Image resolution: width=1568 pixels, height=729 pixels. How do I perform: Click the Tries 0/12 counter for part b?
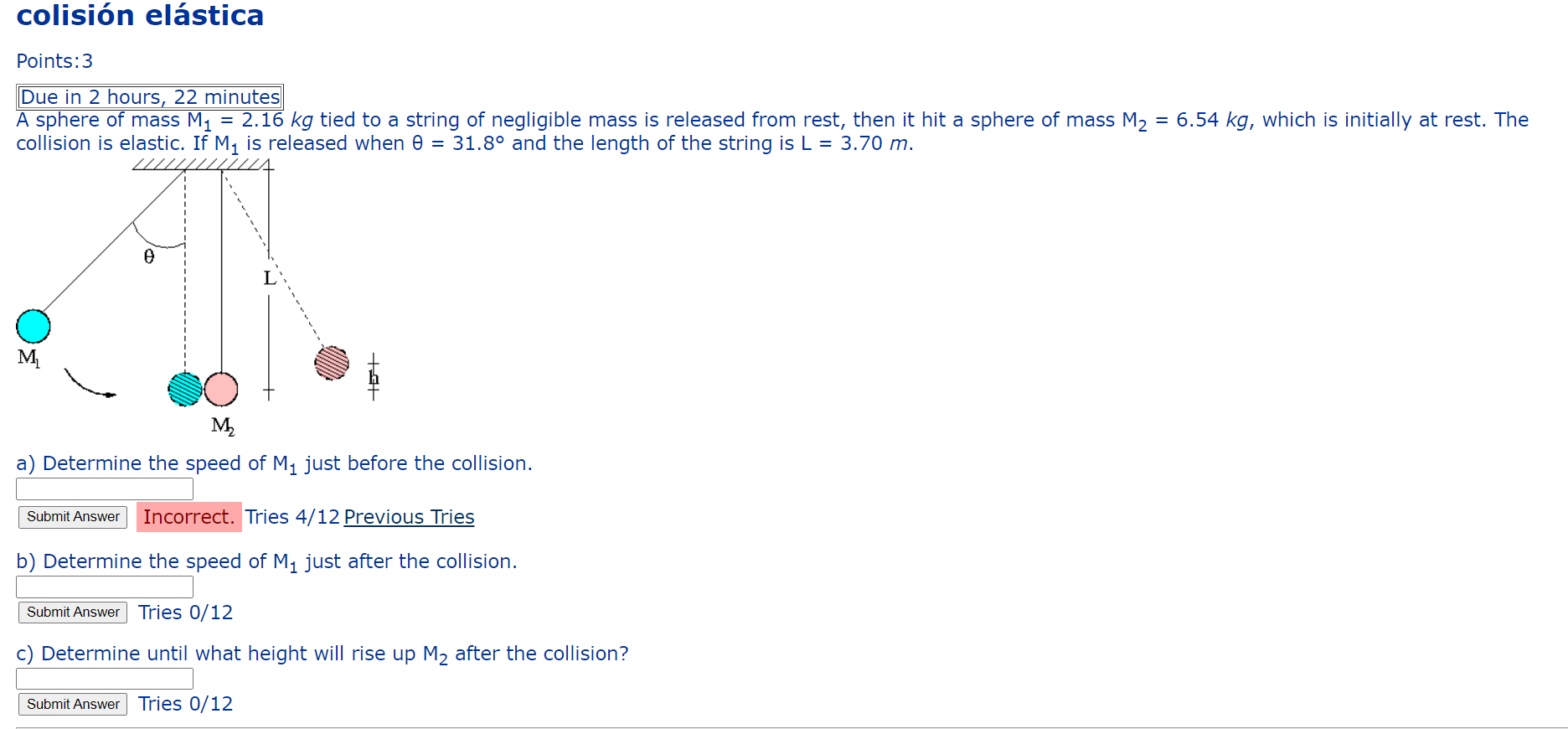pyautogui.click(x=185, y=613)
